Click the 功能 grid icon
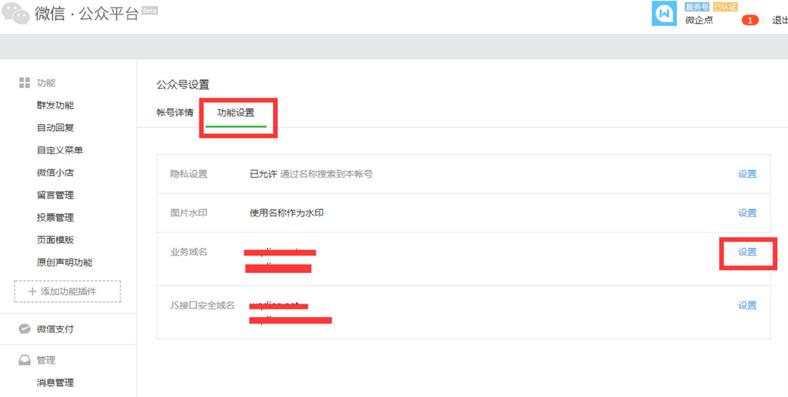The image size is (788, 397). coord(25,83)
